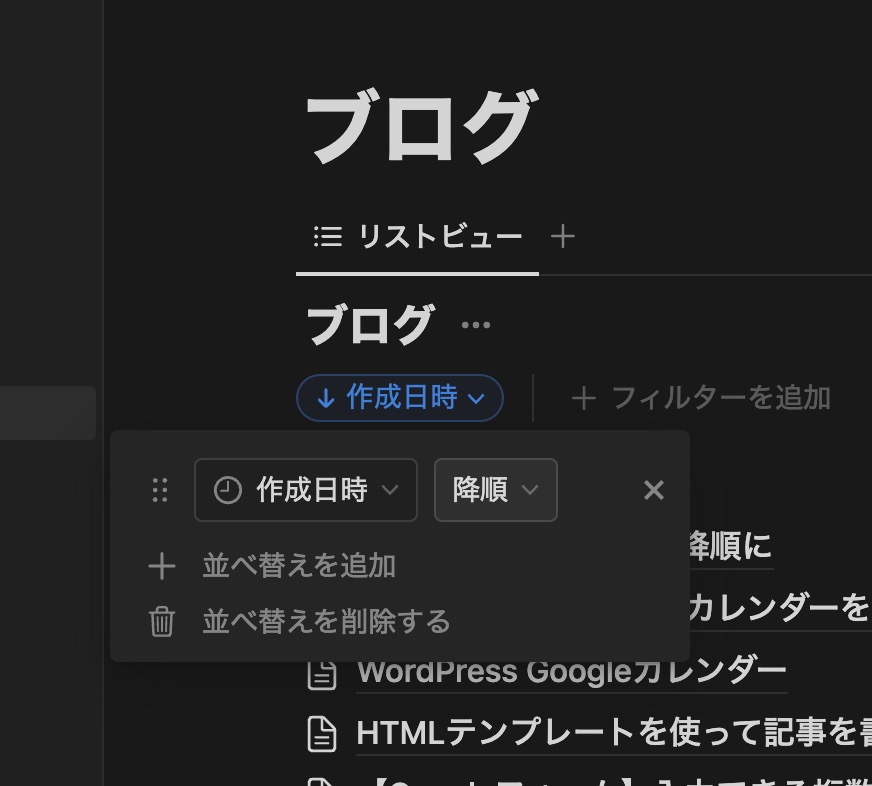Select the highlighted item in left sidebar

click(47, 413)
